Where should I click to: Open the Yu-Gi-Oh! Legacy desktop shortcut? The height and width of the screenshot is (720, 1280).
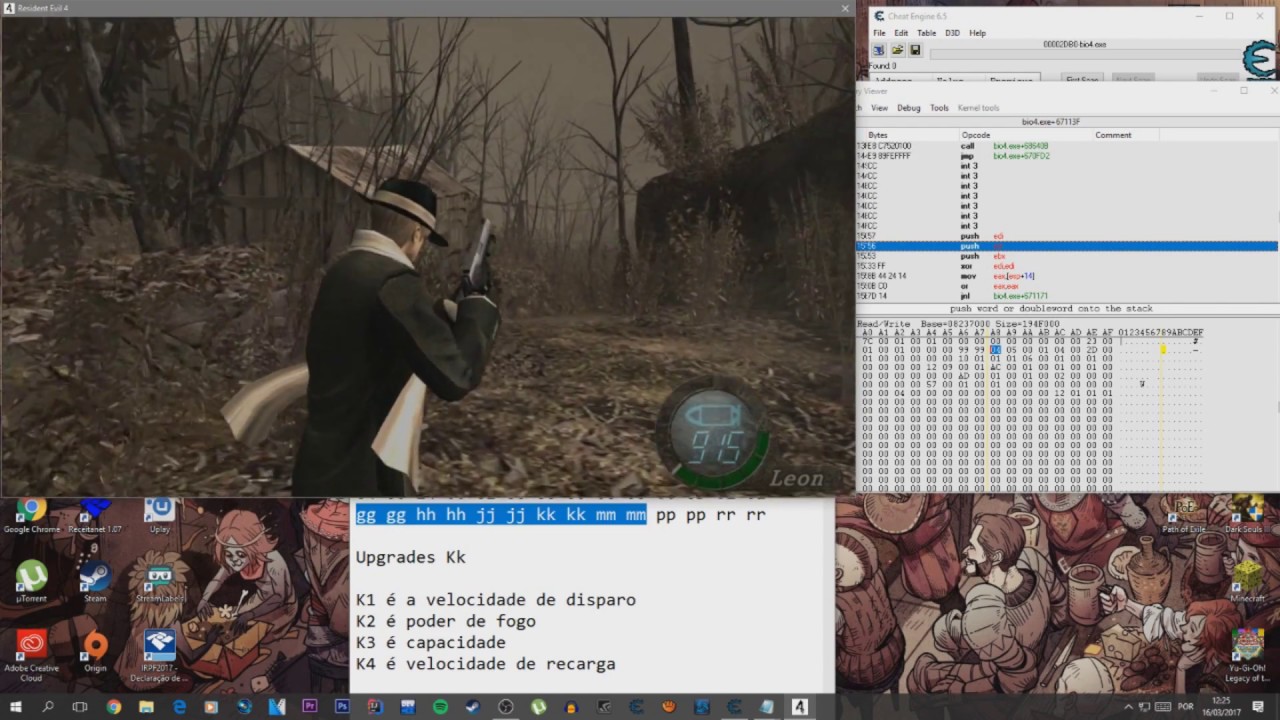[1247, 655]
